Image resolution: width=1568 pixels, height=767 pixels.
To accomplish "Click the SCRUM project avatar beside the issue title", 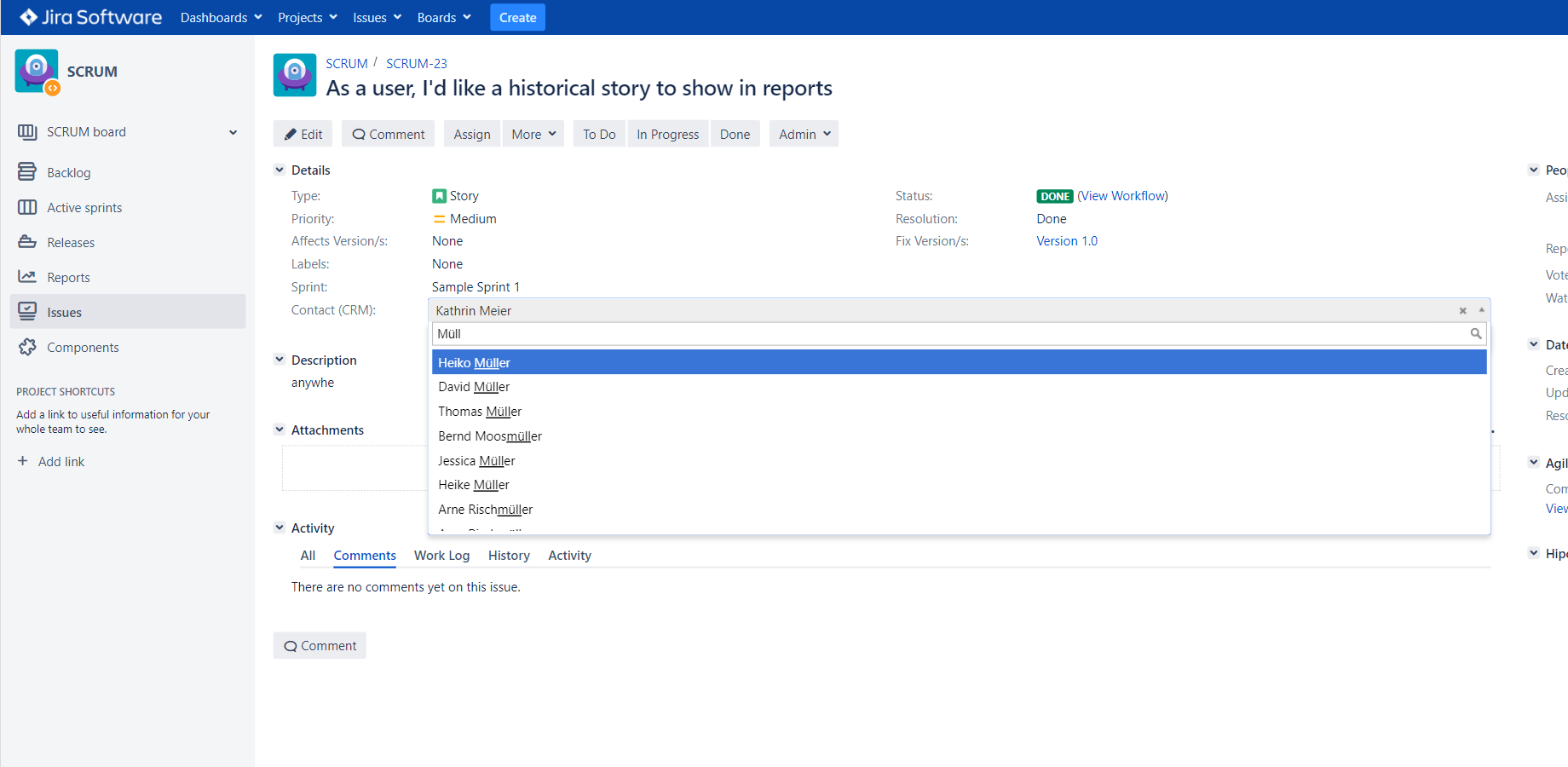I will 295,75.
